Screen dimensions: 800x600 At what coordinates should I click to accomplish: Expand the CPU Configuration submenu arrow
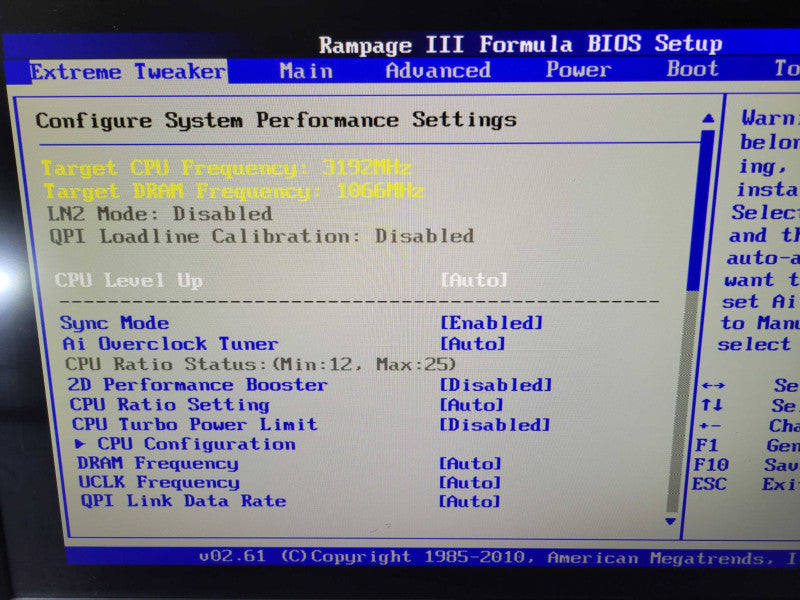tap(80, 444)
